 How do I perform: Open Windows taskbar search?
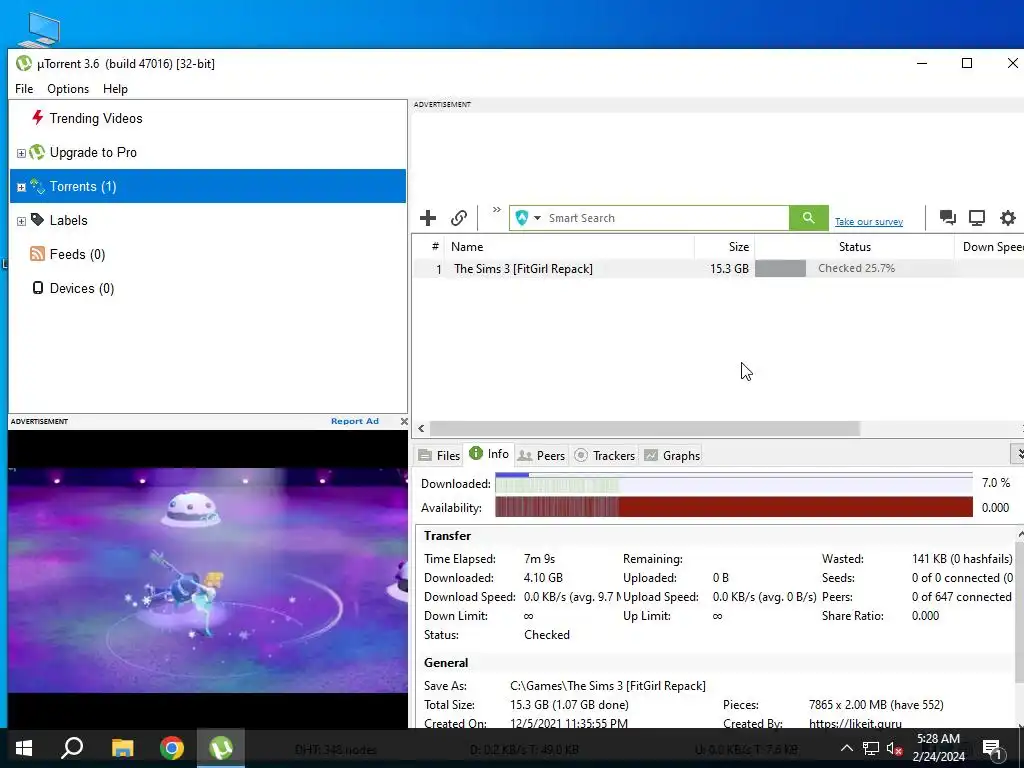(72, 748)
